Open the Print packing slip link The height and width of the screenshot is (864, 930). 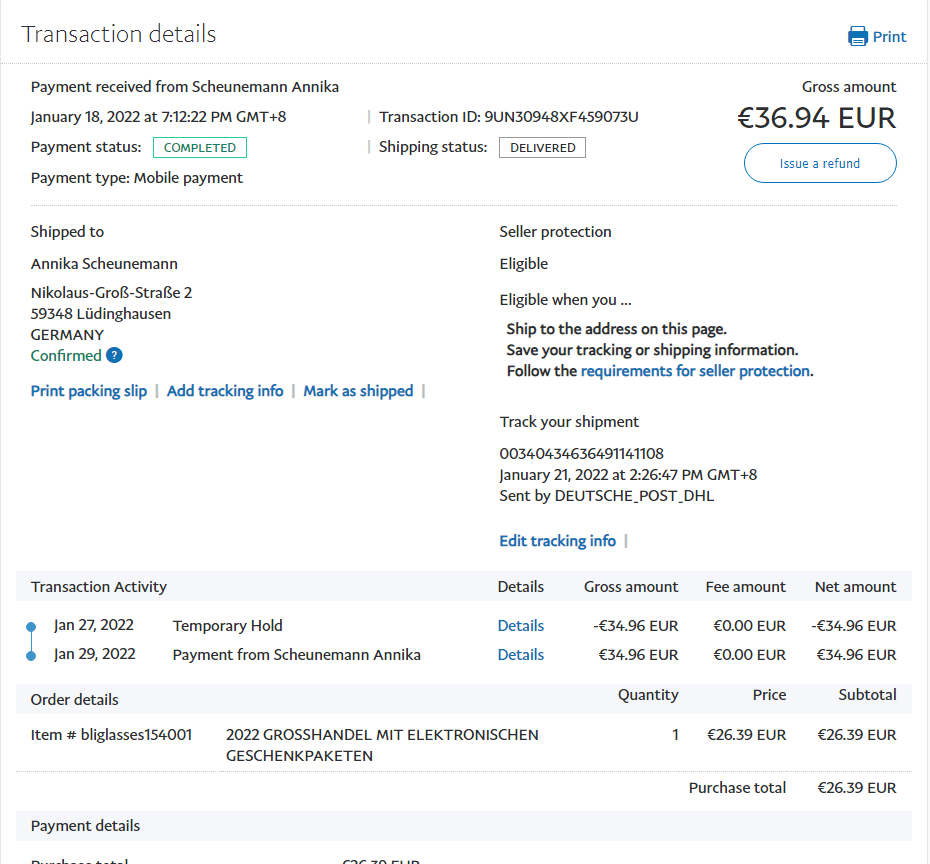click(89, 391)
